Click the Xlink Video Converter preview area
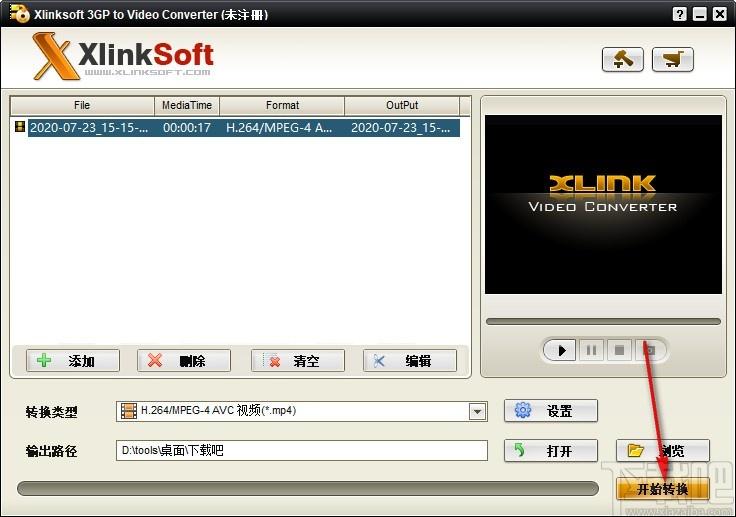This screenshot has height=517, width=736. click(x=603, y=205)
